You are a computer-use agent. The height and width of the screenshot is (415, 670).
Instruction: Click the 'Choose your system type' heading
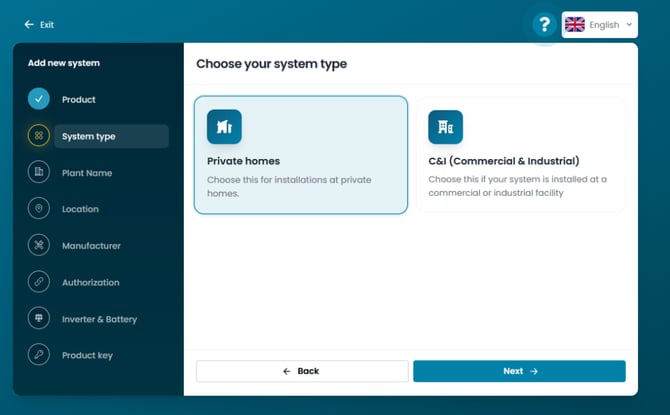point(271,64)
